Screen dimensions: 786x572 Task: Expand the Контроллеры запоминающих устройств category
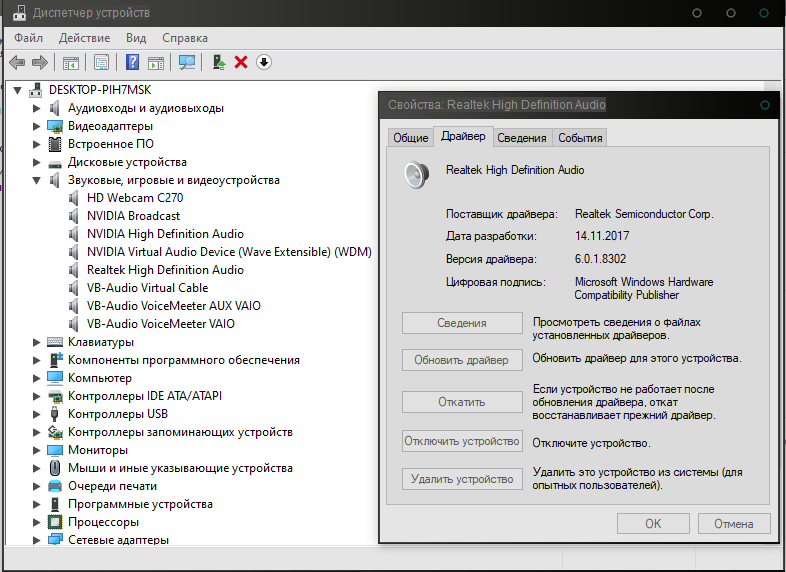(x=36, y=432)
